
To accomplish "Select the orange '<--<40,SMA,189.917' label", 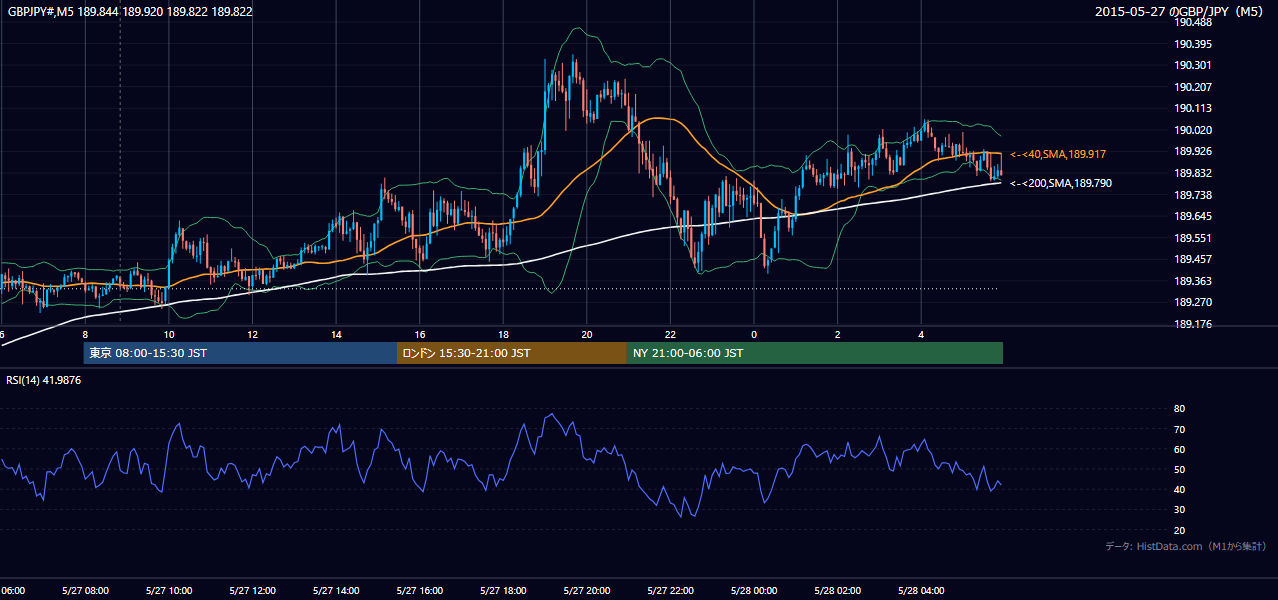I will pos(1060,154).
